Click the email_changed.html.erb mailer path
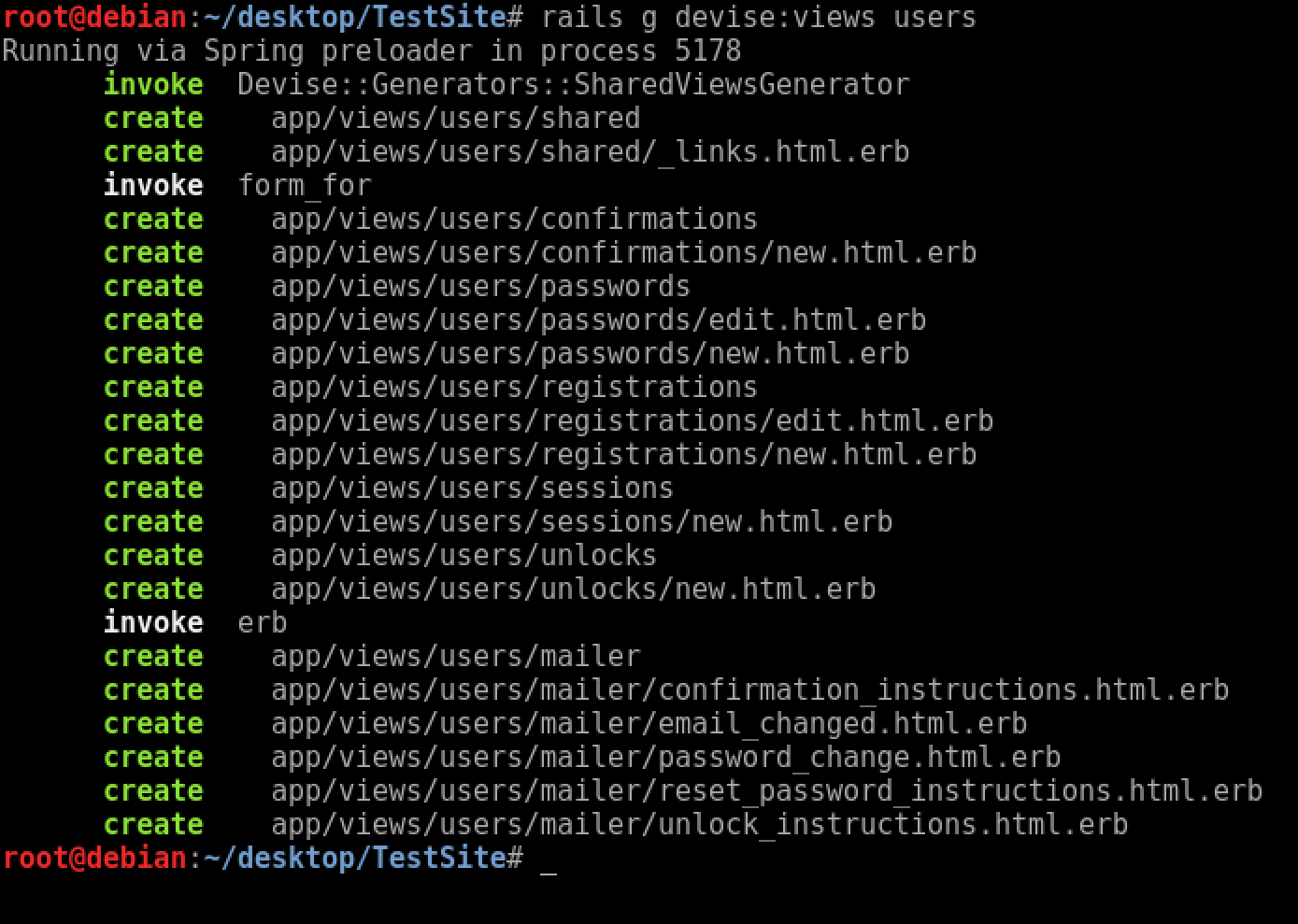Image resolution: width=1298 pixels, height=924 pixels. [x=649, y=724]
